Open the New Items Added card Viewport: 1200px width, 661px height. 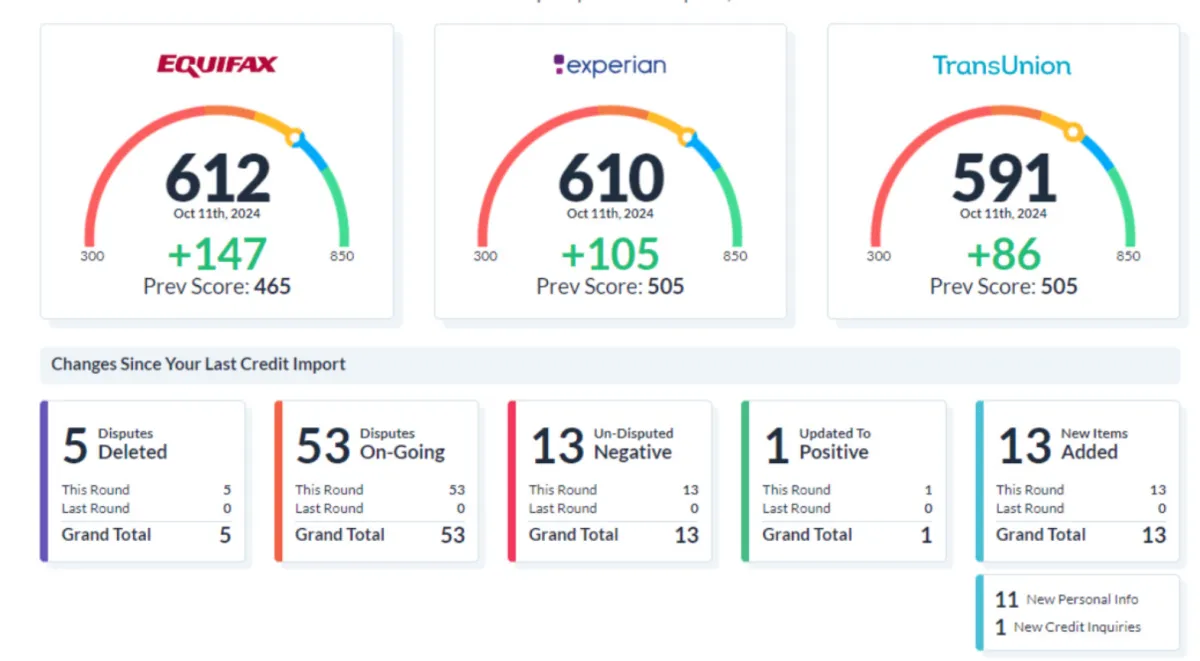pos(1077,481)
